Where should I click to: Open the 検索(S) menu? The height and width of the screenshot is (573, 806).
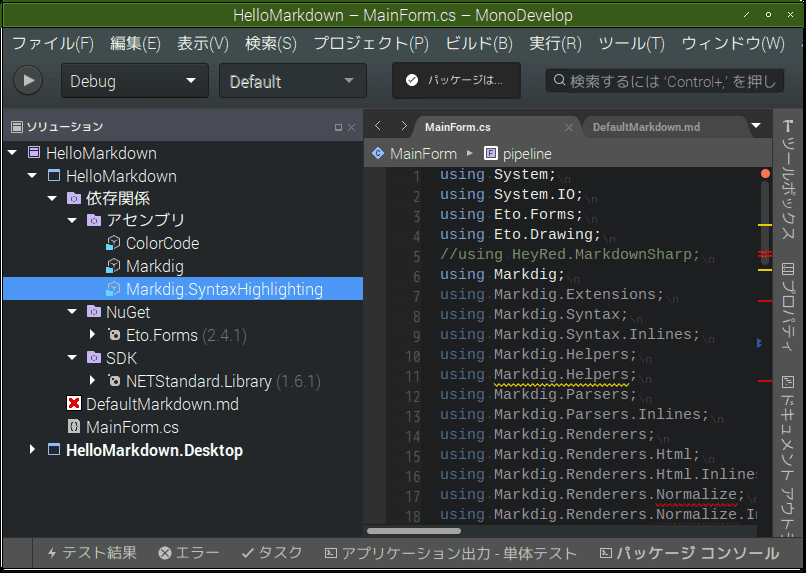[271, 43]
